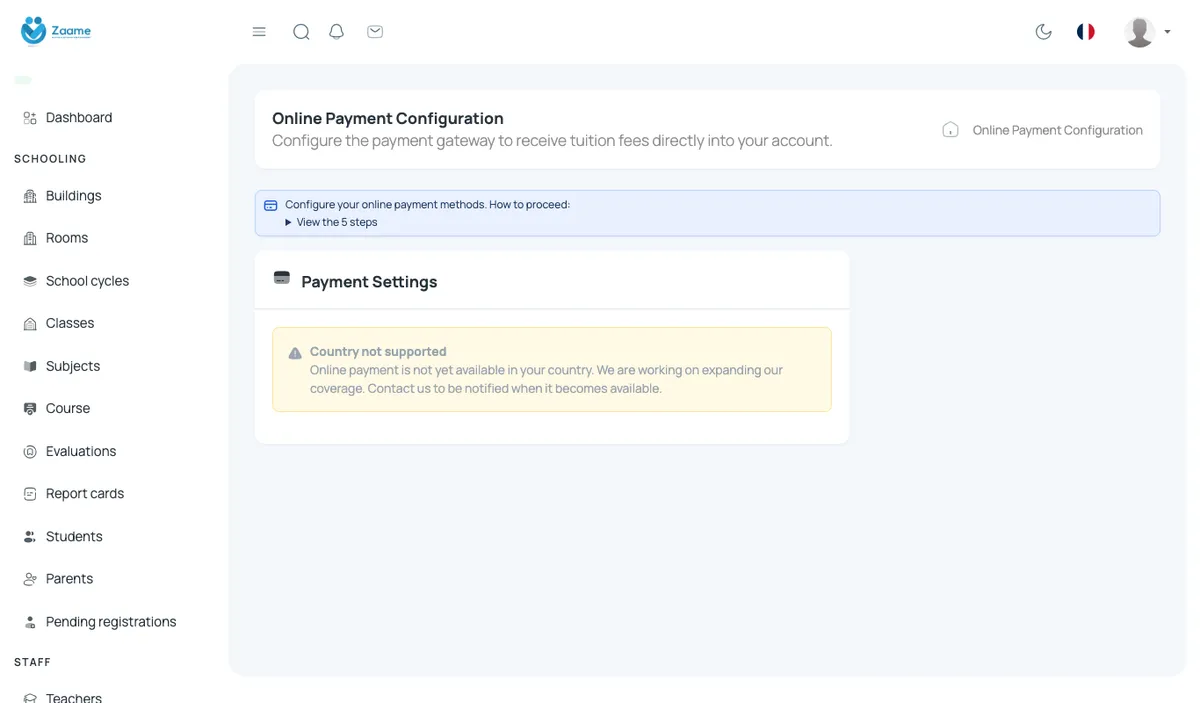Viewport: 1200px width, 703px height.
Task: Click the SCHOOLING section label
Action: (x=50, y=159)
